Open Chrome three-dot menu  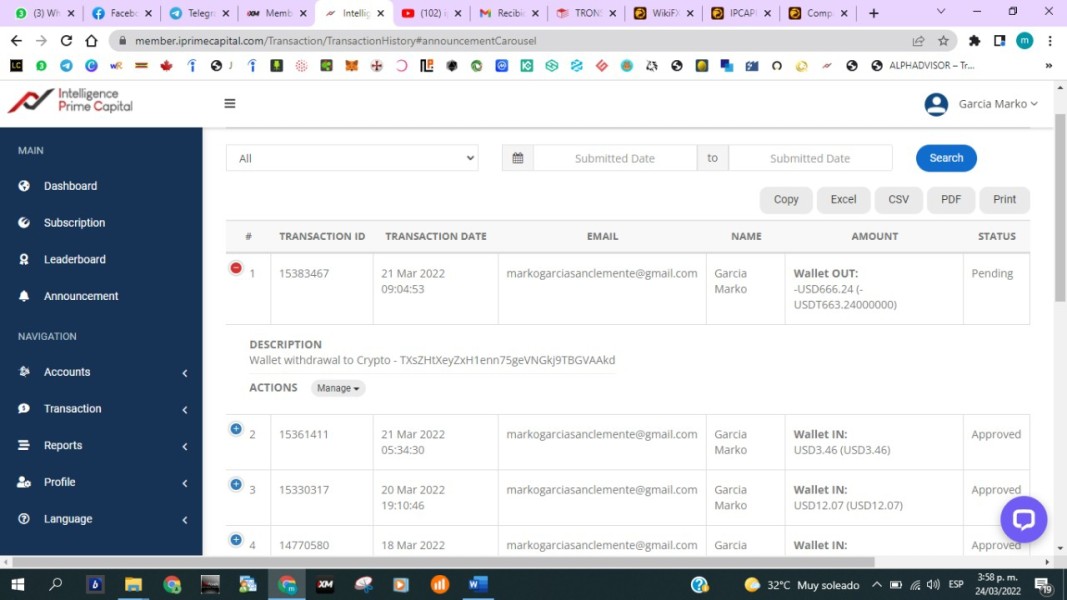pos(1050,41)
